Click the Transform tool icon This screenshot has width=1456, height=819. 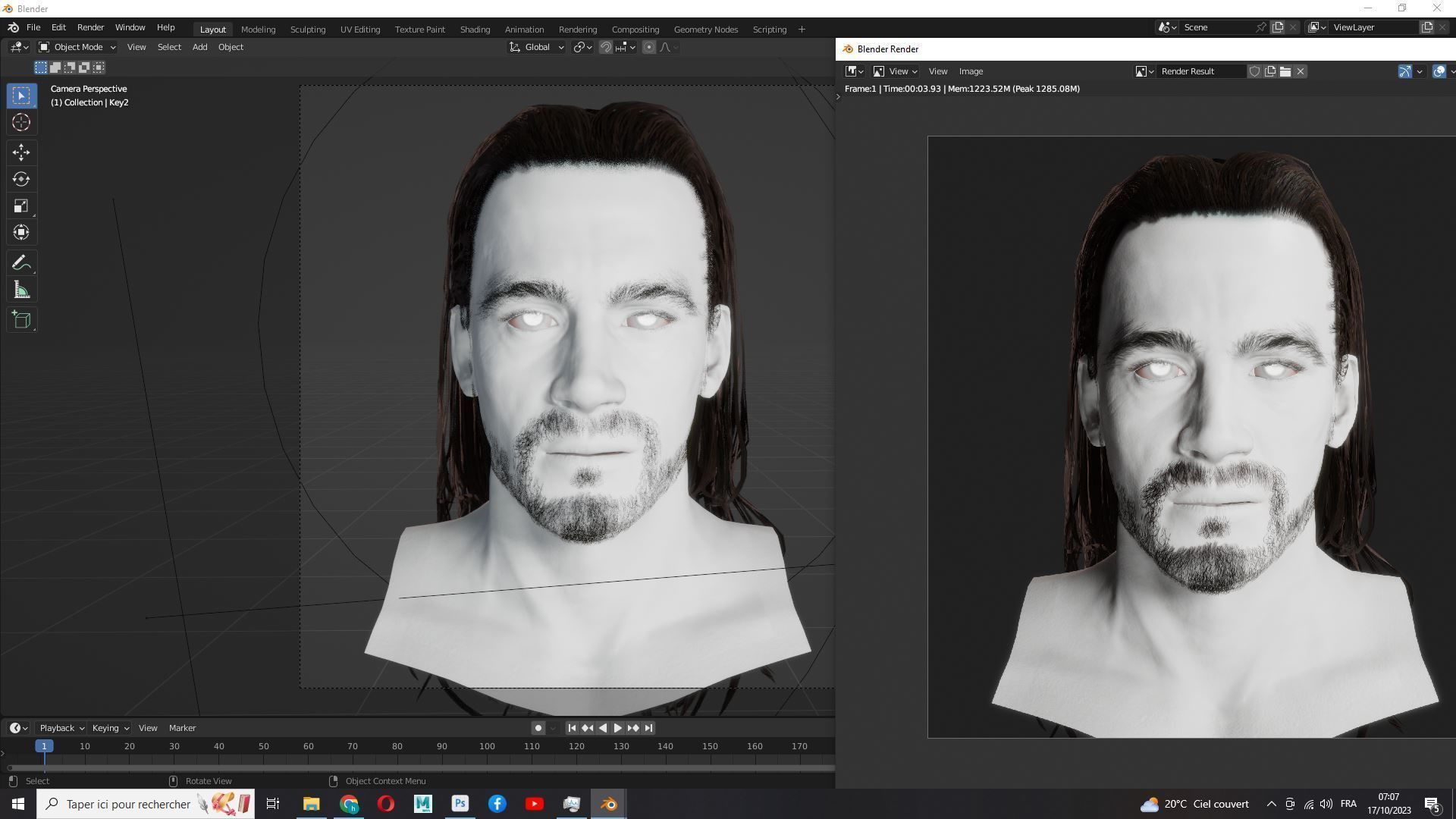(21, 233)
